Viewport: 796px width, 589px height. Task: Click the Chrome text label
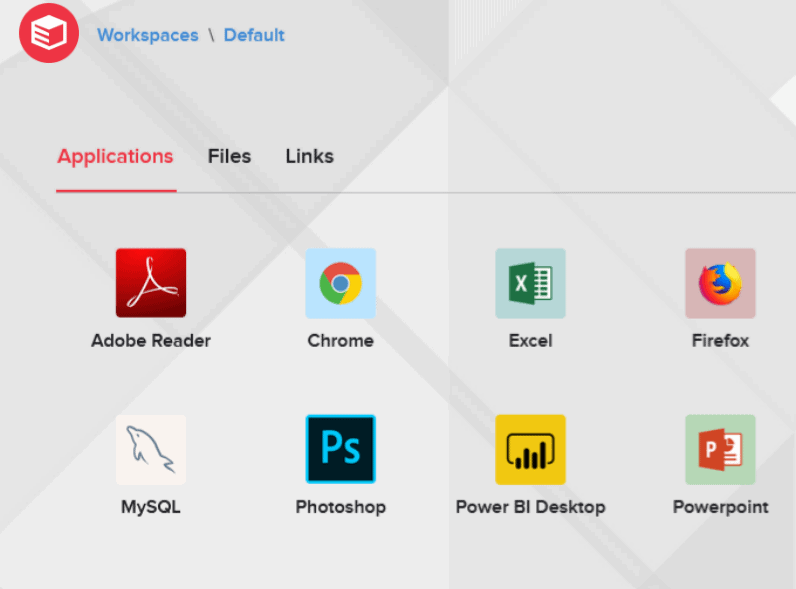tap(341, 341)
